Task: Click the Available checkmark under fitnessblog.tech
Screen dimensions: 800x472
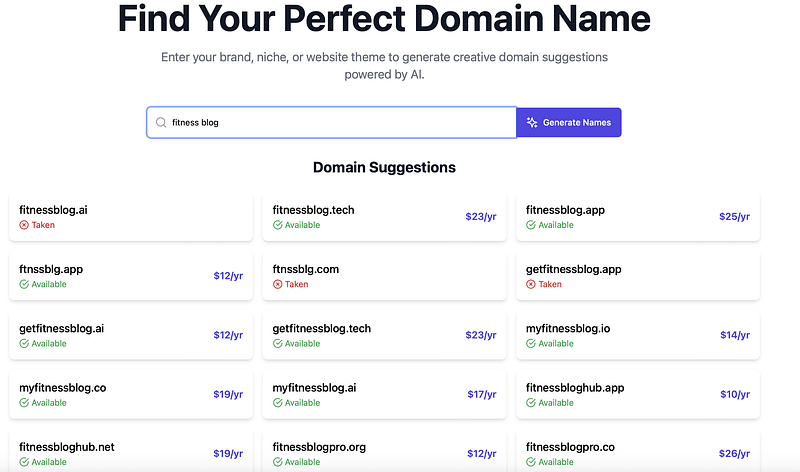Action: [278, 225]
